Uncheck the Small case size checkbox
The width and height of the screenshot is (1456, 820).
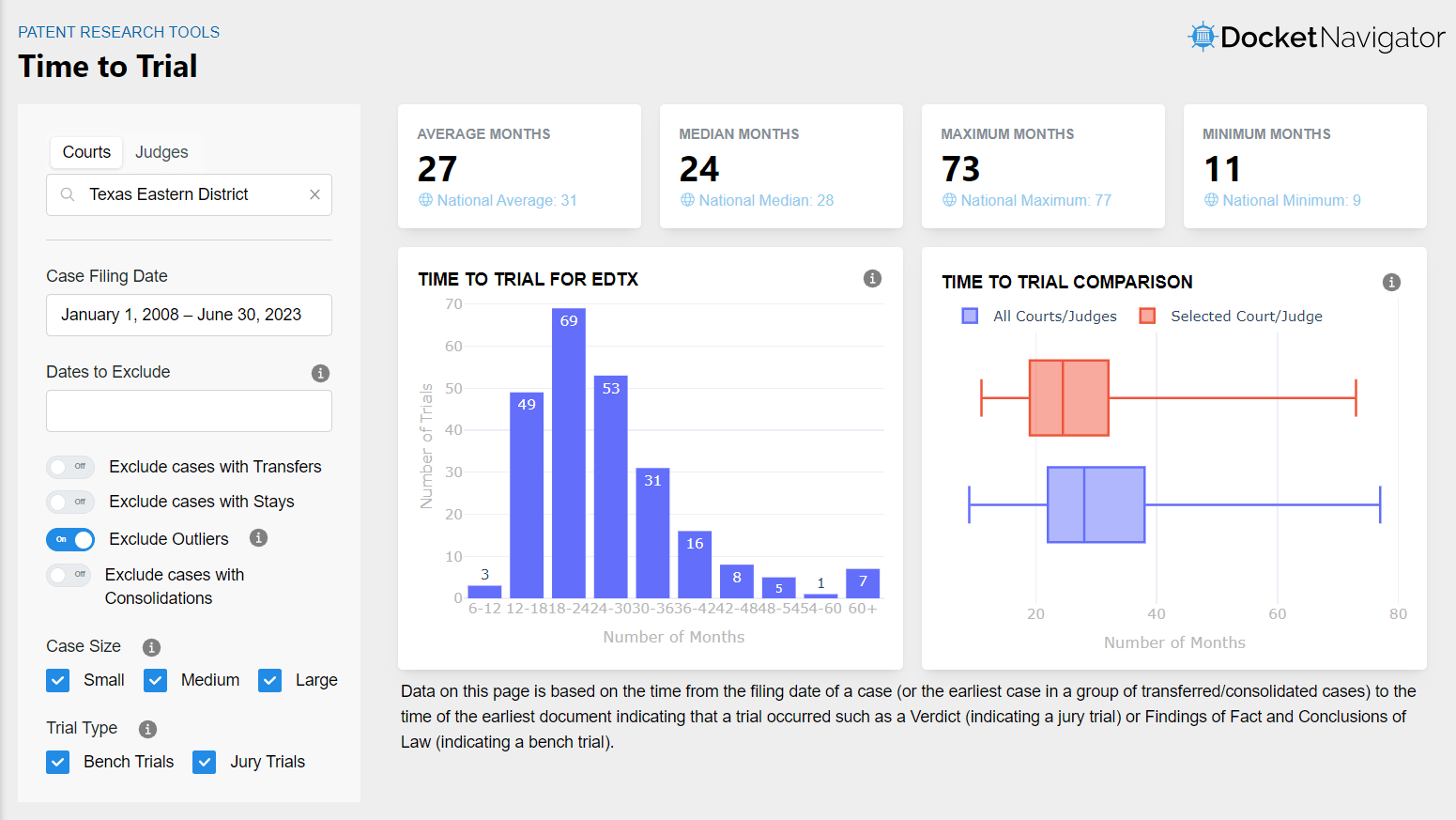[x=58, y=680]
